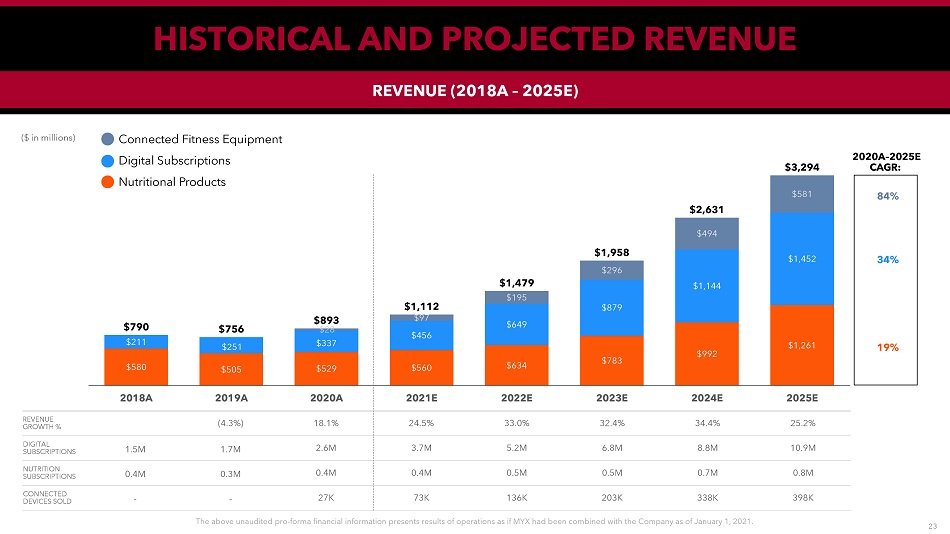950x534 pixels.
Task: Select the ($ in millions) unit note
Action: [x=48, y=138]
